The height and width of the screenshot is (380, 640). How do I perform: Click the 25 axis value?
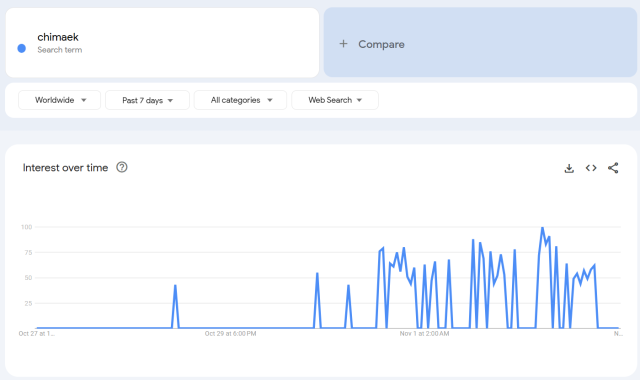(28, 304)
